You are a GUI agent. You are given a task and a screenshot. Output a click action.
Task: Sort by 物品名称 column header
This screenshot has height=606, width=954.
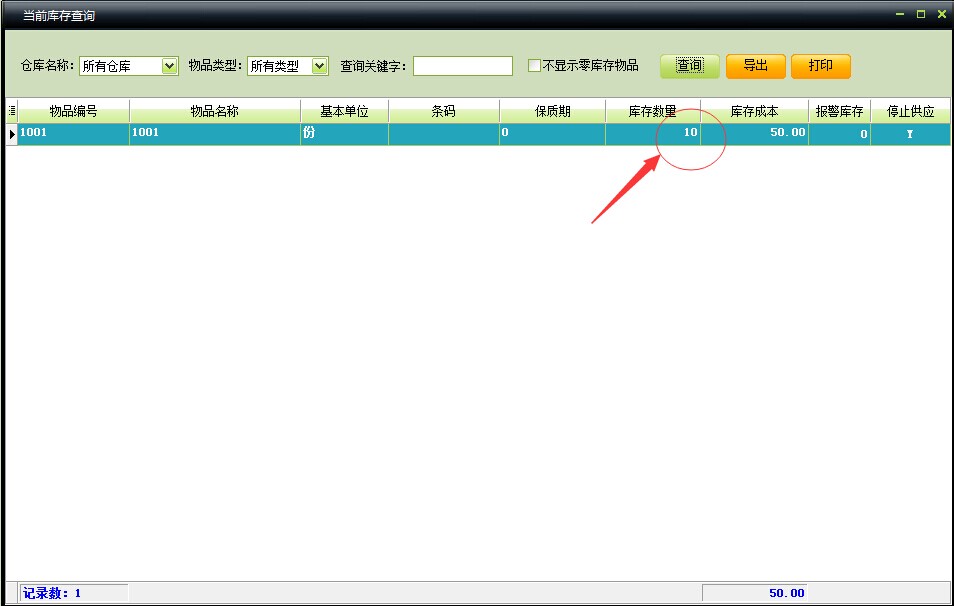(215, 111)
